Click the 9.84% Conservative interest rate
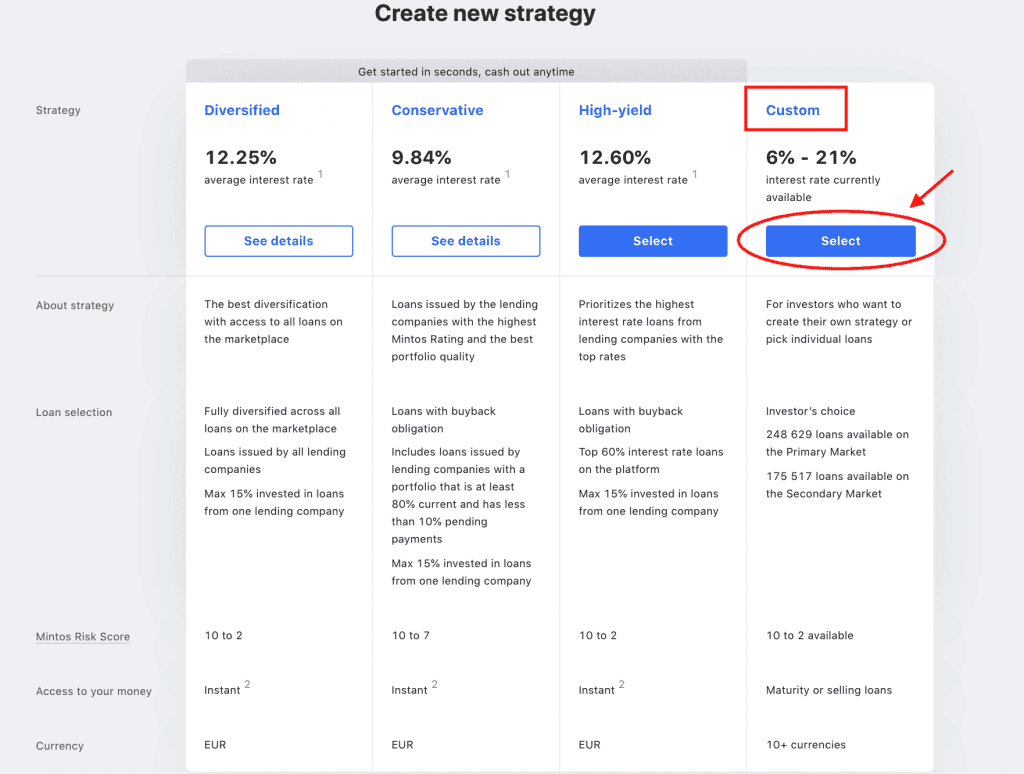1024x774 pixels. point(422,158)
